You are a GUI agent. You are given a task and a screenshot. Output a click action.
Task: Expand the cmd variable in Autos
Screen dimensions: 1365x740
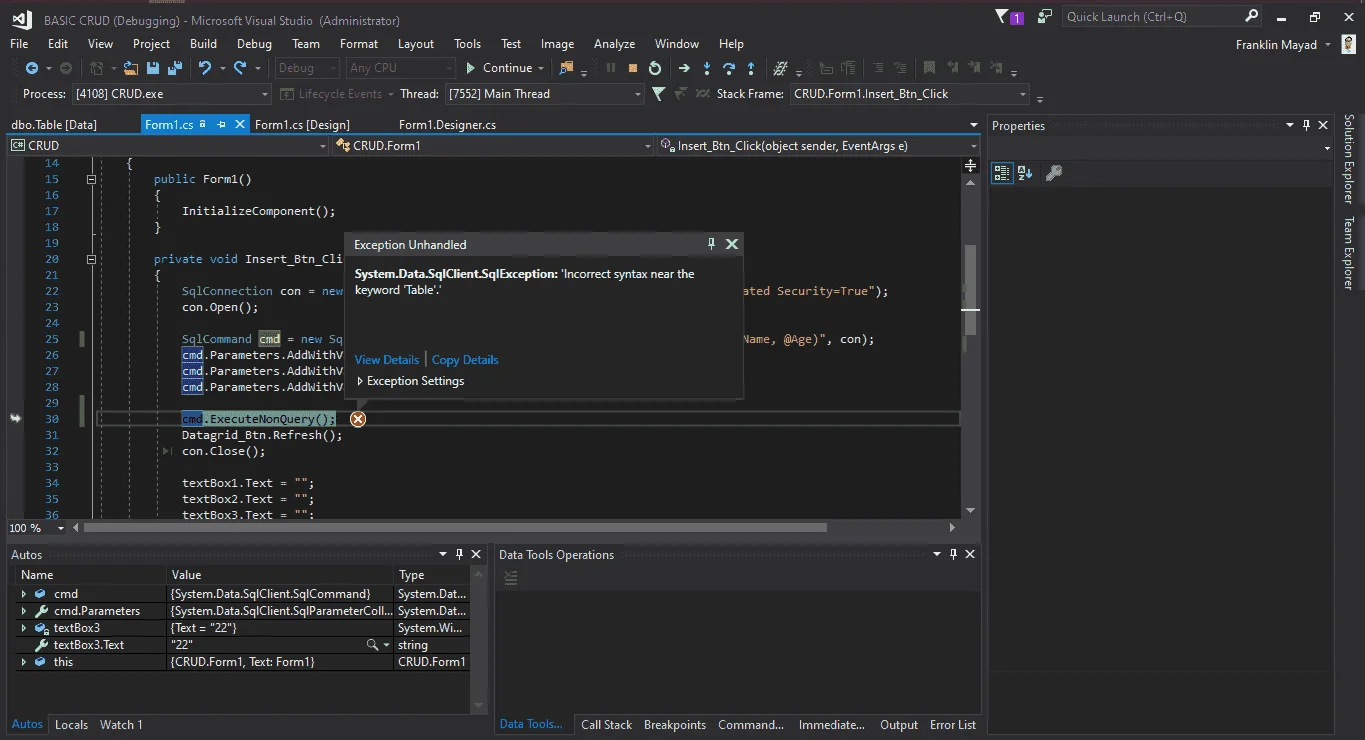[24, 594]
